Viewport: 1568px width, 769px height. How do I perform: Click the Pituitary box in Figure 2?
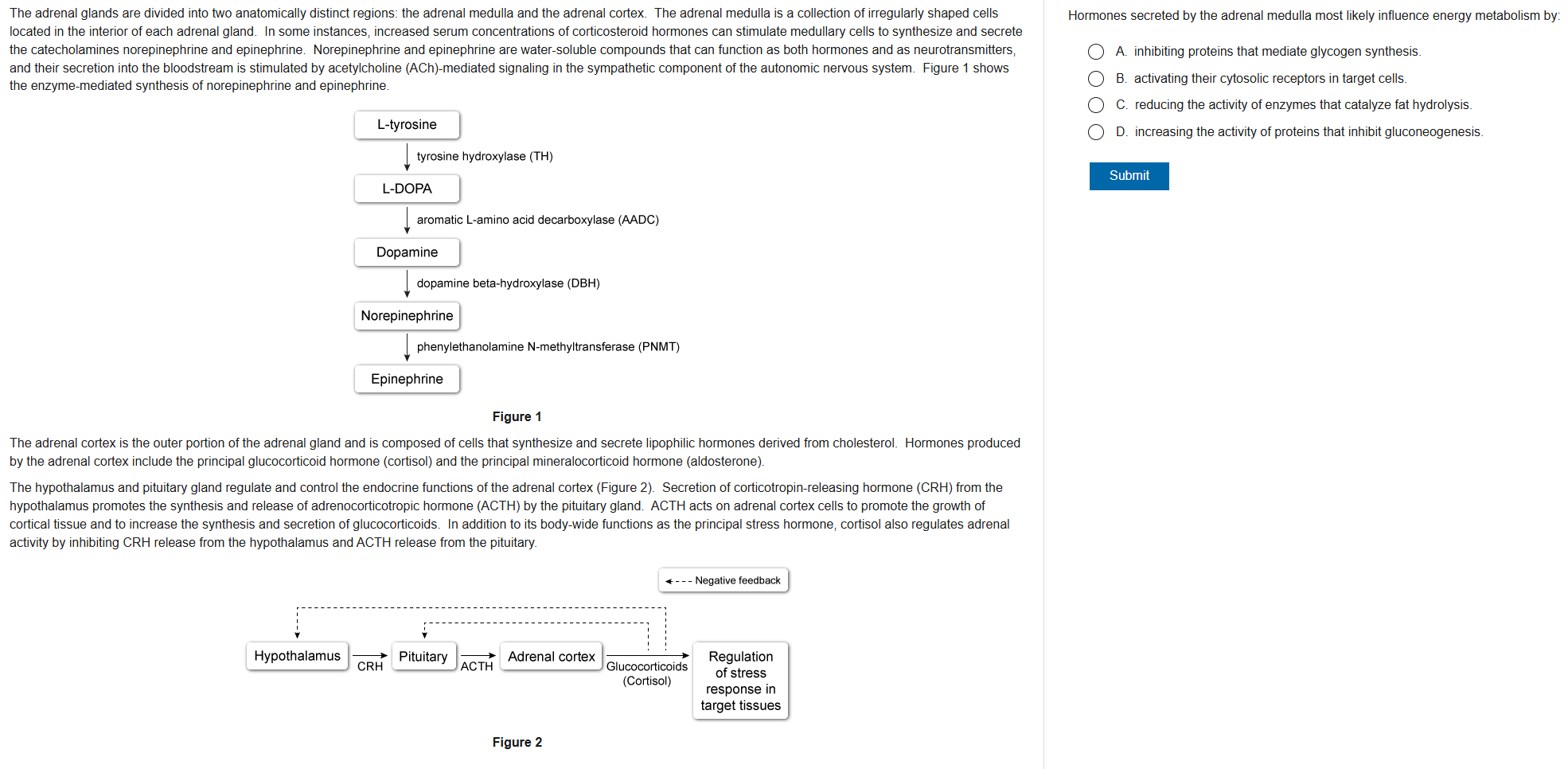tap(423, 657)
